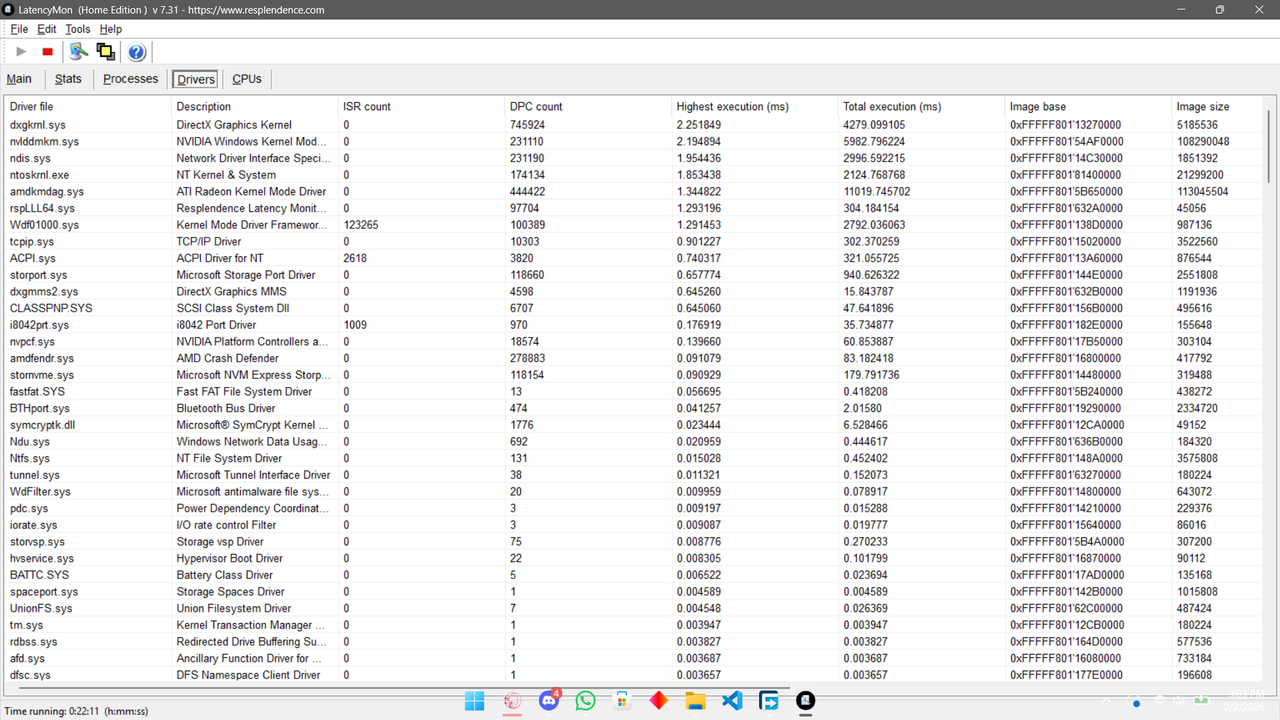
Task: Click the image size value 108290048
Action: tap(1204, 142)
